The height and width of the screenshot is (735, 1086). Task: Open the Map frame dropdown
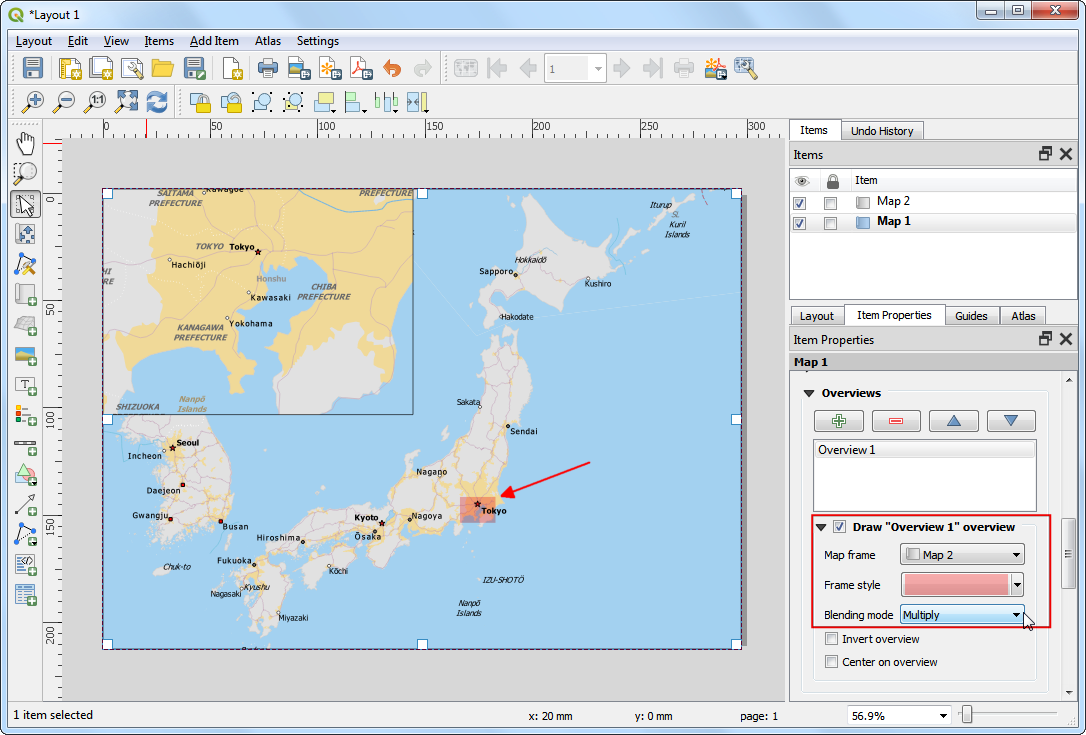tap(962, 555)
